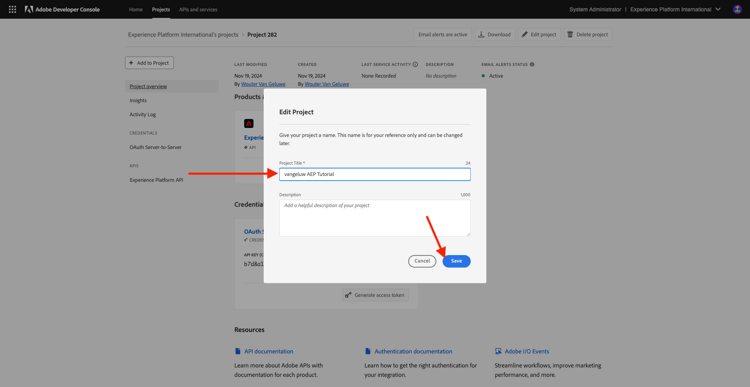Open the Adobe I/O Events link

pos(527,351)
